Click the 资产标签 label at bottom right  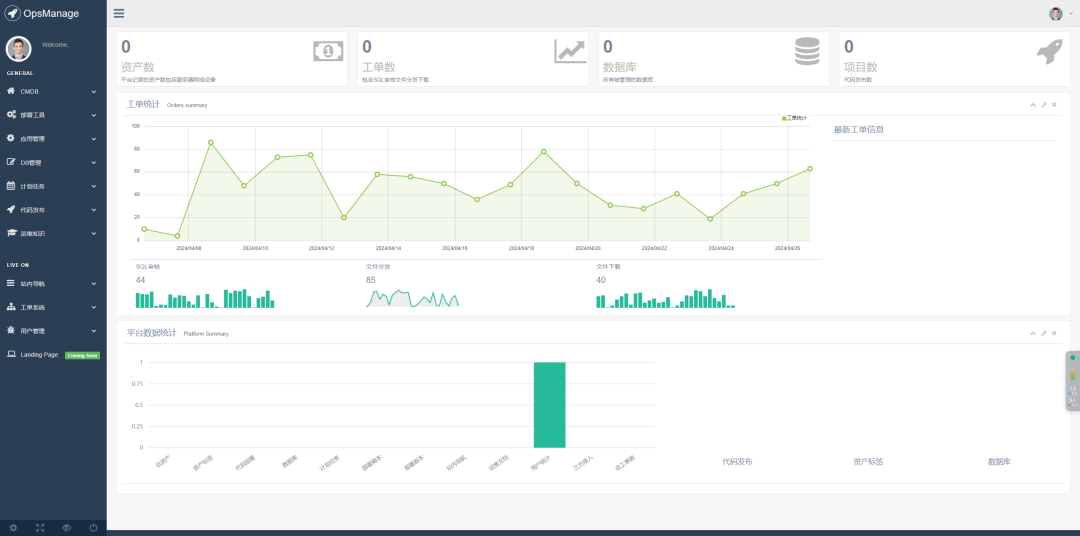868,462
